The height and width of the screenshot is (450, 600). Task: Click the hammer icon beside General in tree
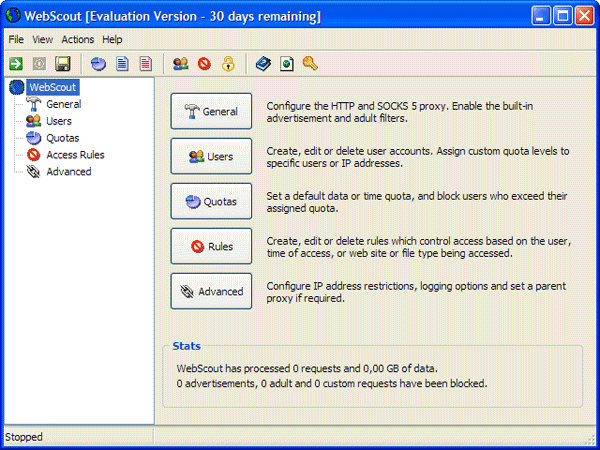point(34,104)
